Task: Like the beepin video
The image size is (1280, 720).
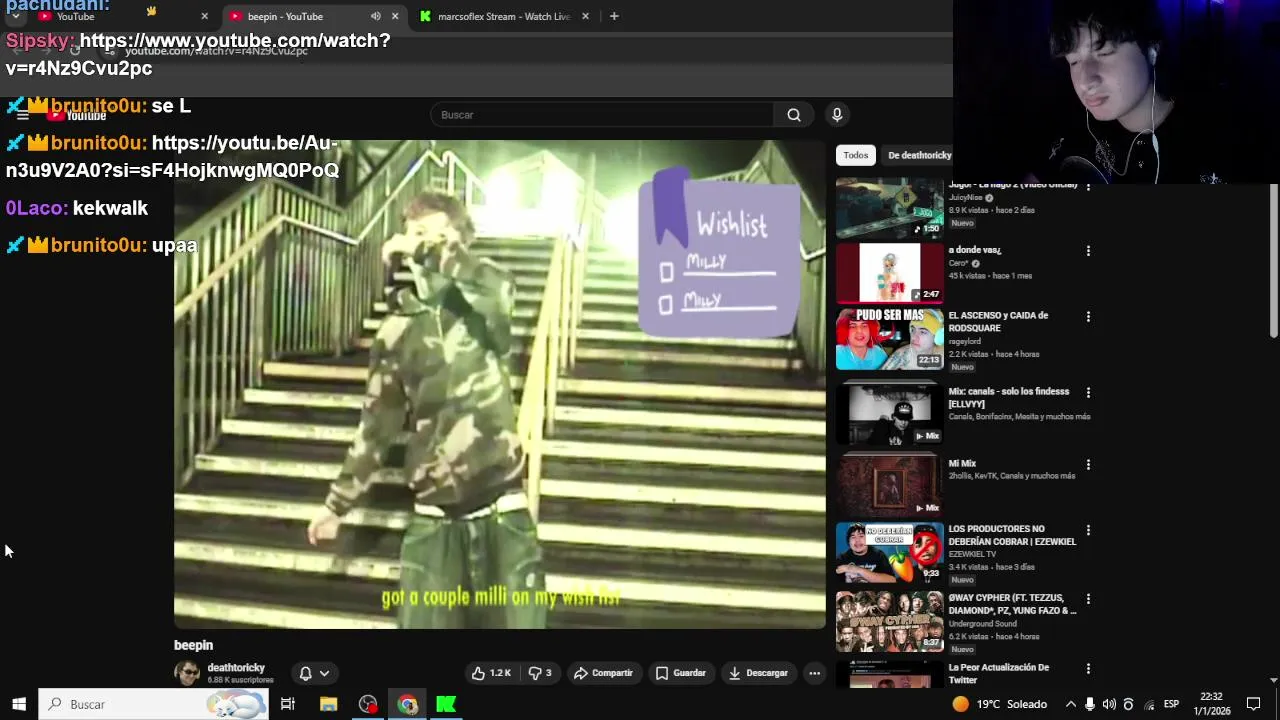Action: click(x=491, y=673)
